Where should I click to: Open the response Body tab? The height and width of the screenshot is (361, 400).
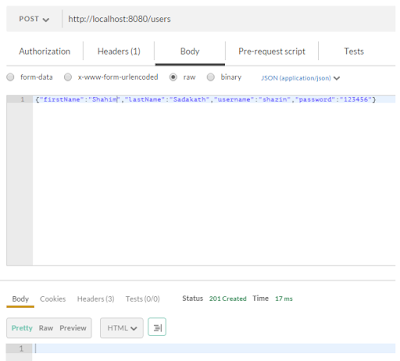pyautogui.click(x=20, y=299)
